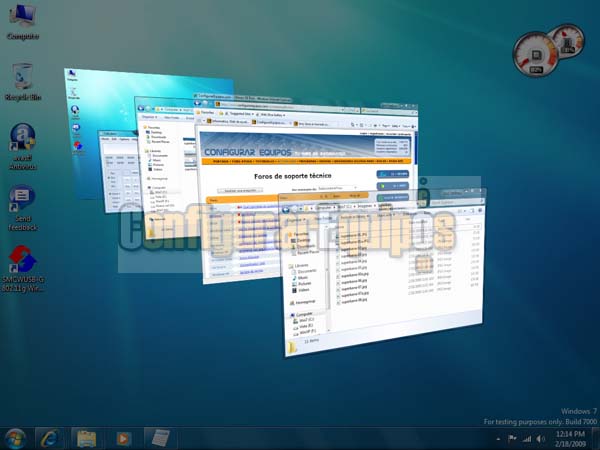Open the volume speaker tray icon
600x450 pixels.
[x=541, y=439]
